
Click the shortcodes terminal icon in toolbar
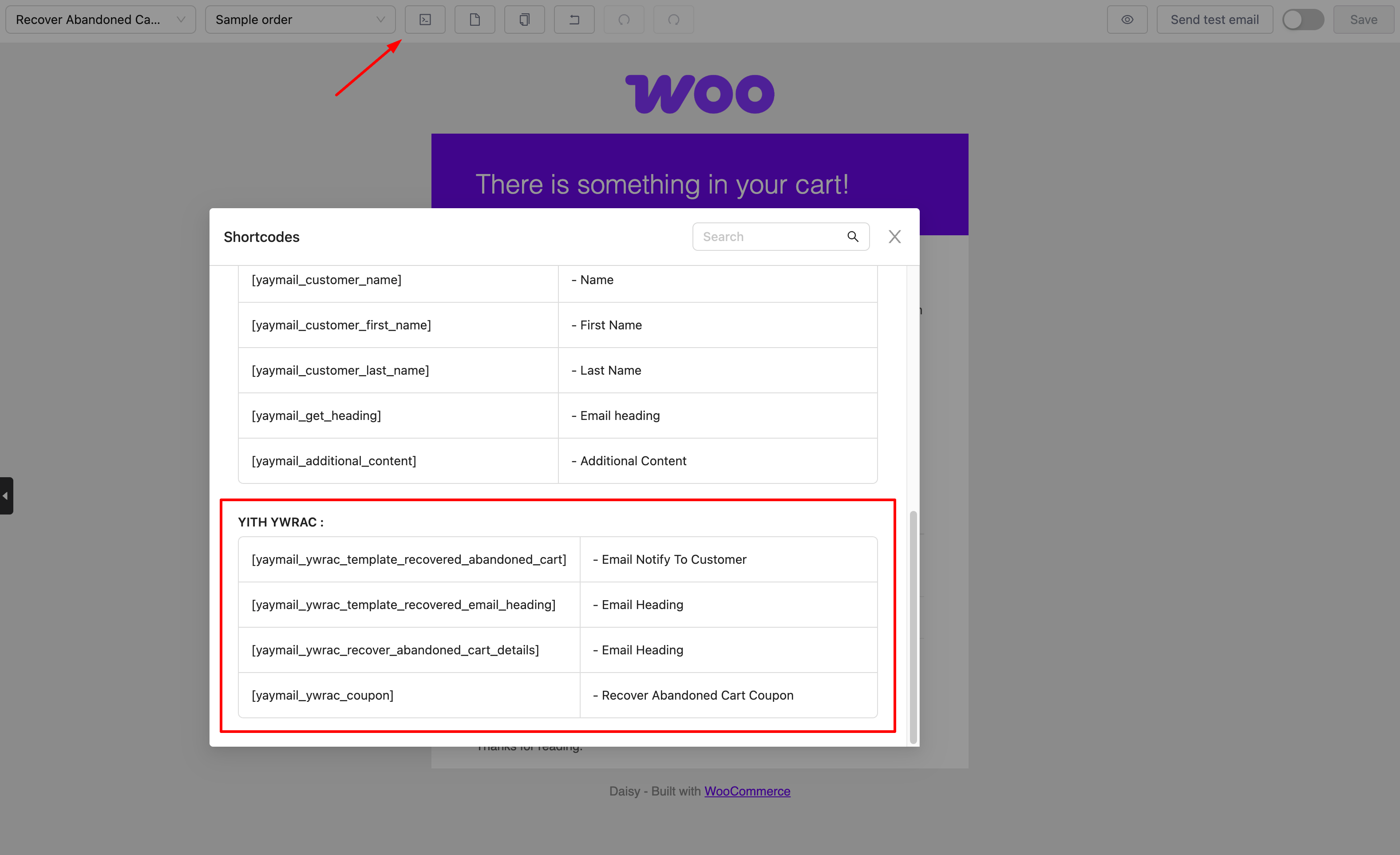coord(424,20)
